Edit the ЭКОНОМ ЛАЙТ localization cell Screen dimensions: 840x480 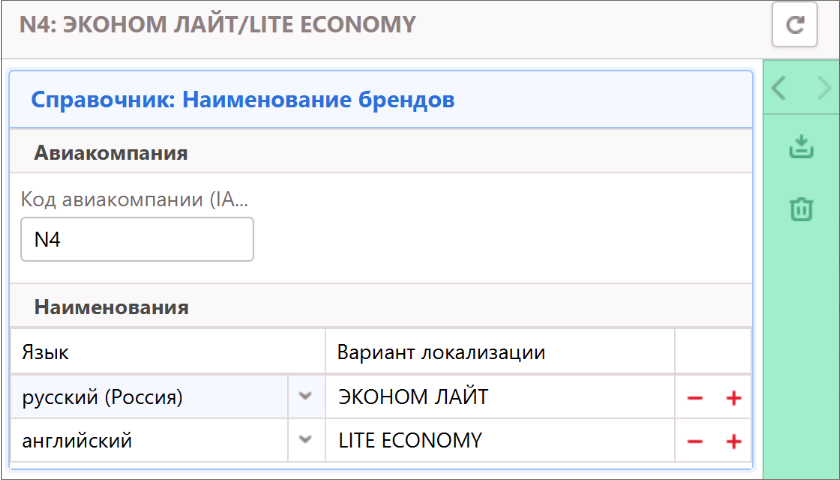[x=500, y=397]
